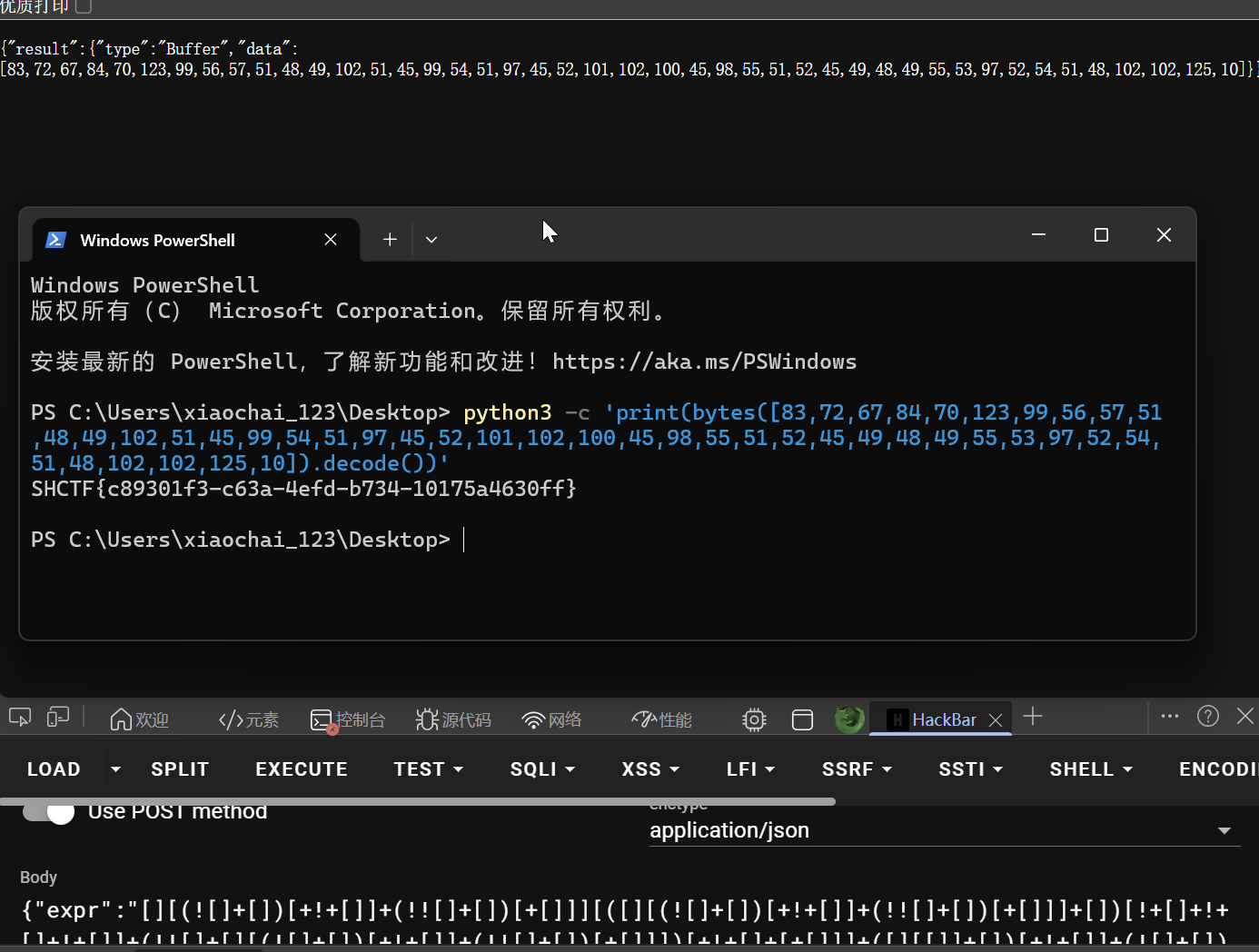Tick the 优质打印 checkbox
This screenshot has width=1259, height=952.
click(84, 6)
